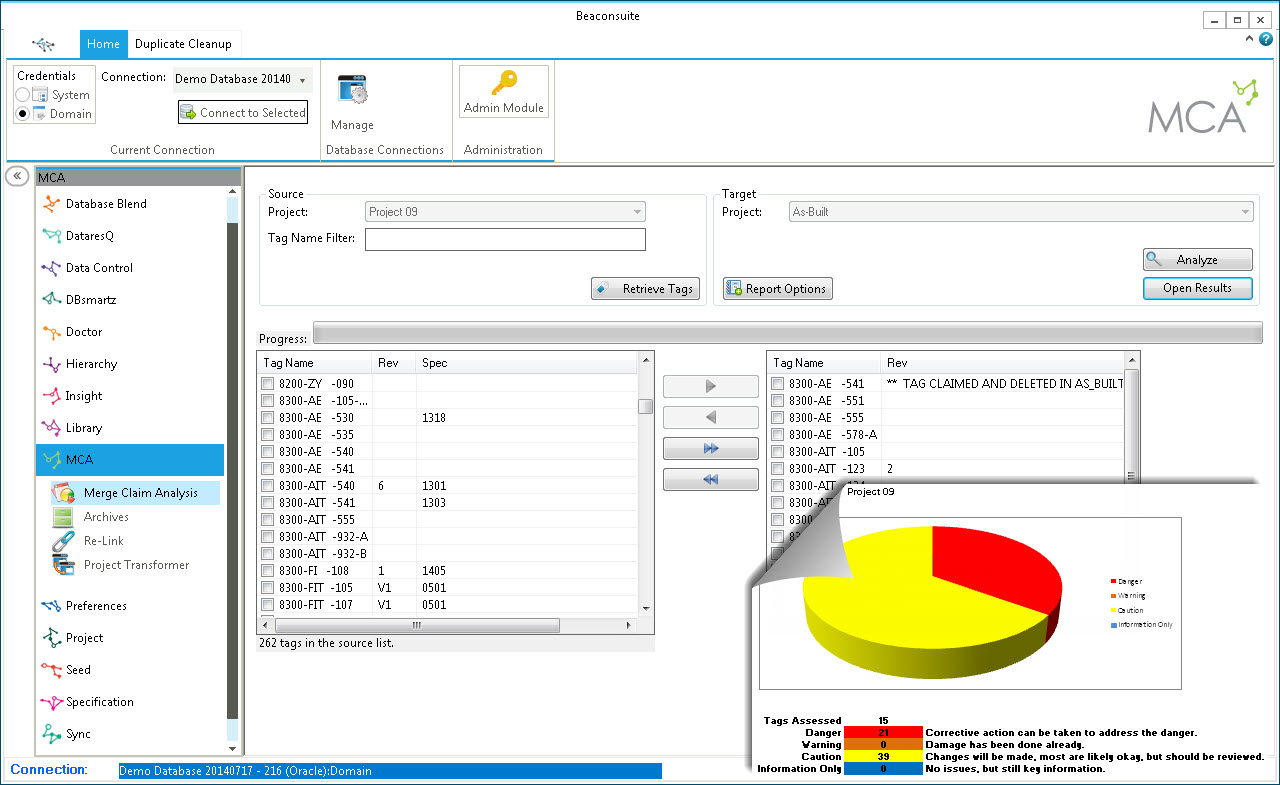1280x785 pixels.
Task: Sort target list by Tag Name column
Action: pyautogui.click(x=824, y=363)
